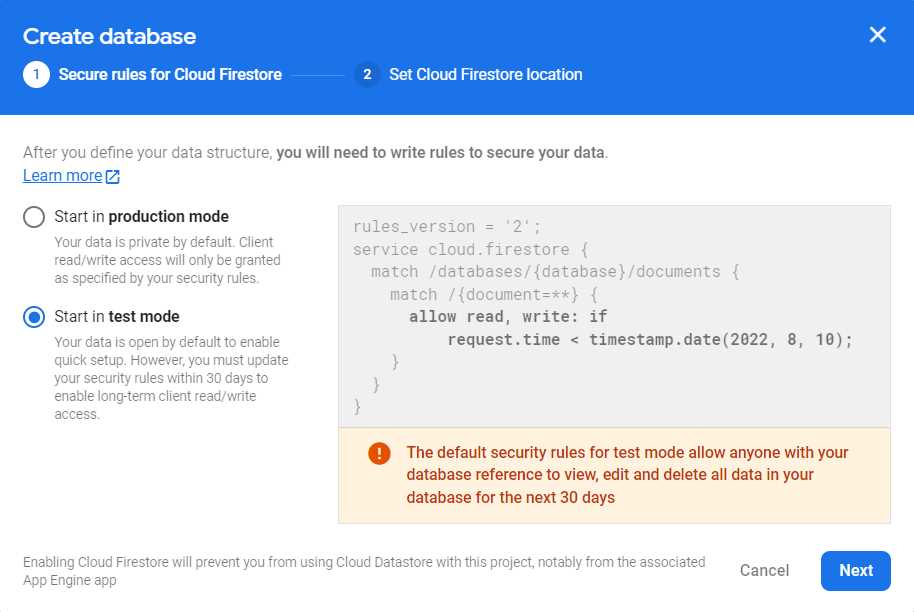Click the step 2 numbered circle
This screenshot has height=612, width=914.
click(366, 74)
